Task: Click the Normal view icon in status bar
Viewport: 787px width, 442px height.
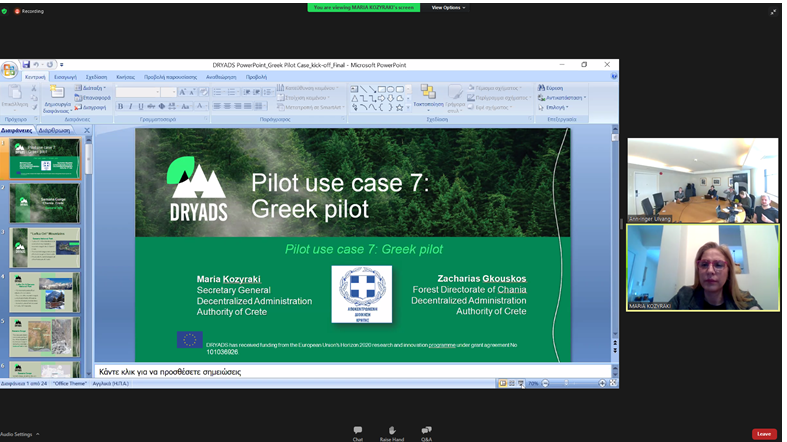Action: (502, 383)
